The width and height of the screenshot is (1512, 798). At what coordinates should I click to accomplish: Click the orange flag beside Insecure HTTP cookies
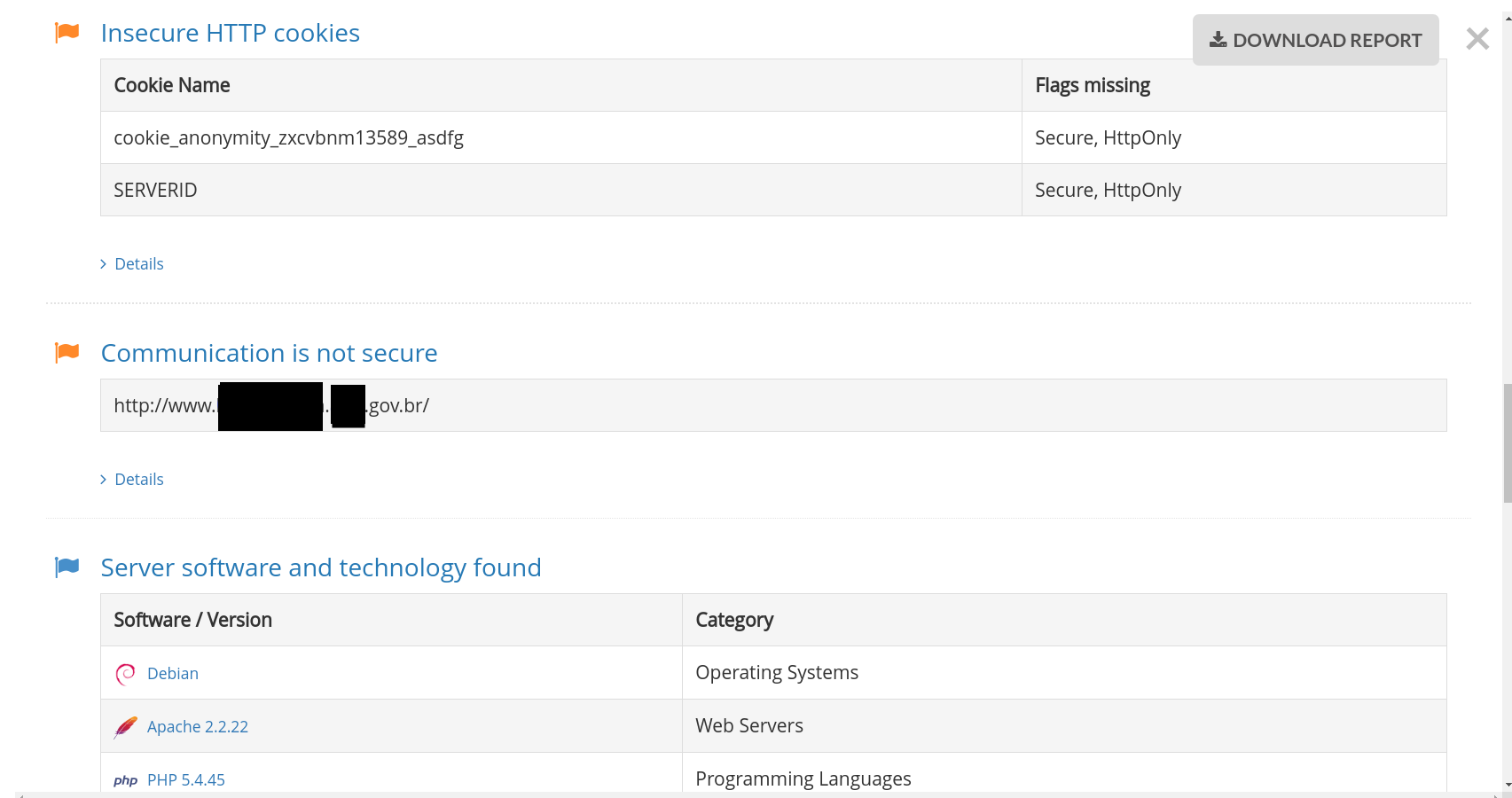point(67,33)
